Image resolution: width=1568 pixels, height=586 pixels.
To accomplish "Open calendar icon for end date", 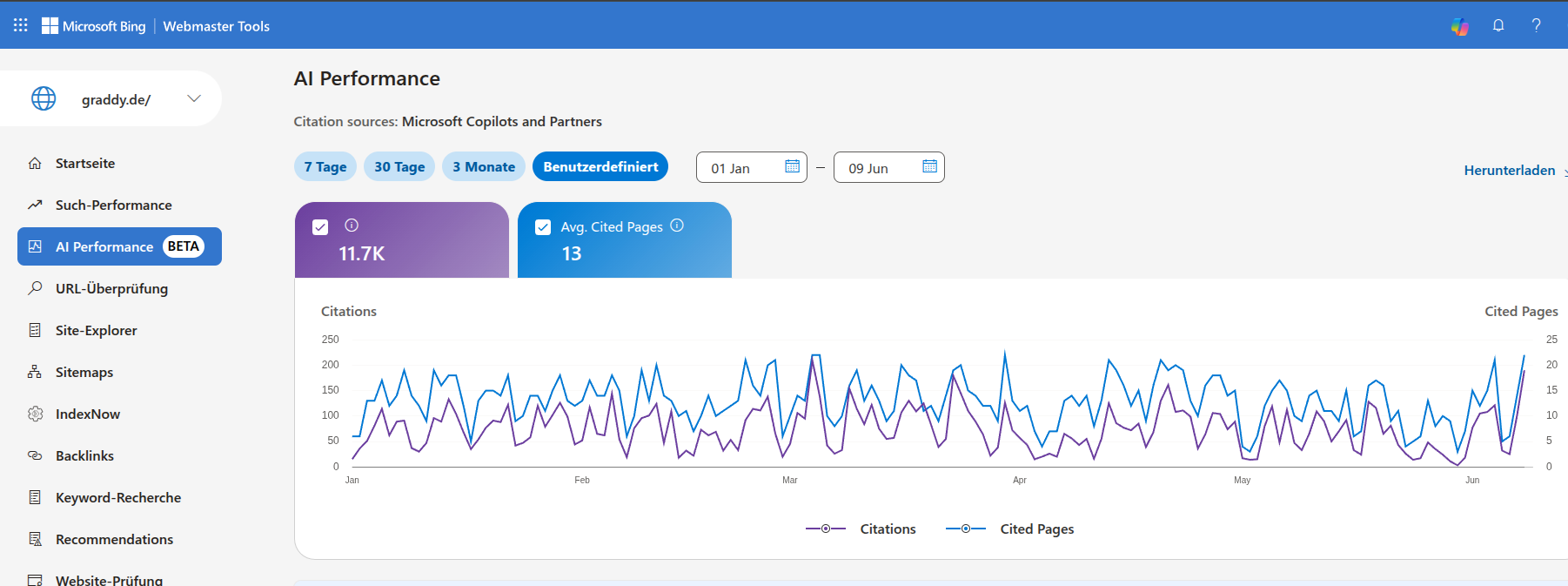I will tap(929, 166).
